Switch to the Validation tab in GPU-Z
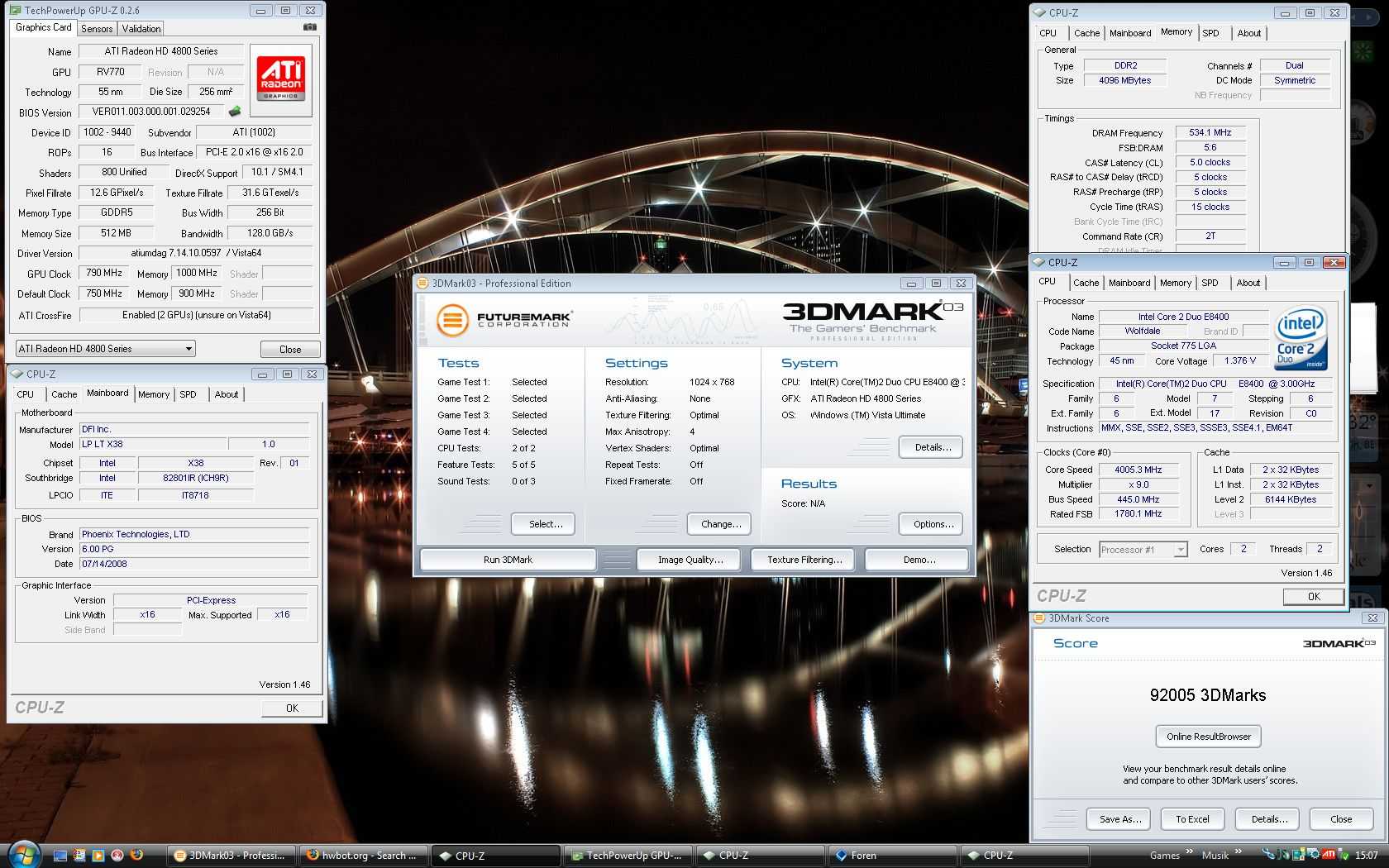The image size is (1389, 868). (141, 29)
